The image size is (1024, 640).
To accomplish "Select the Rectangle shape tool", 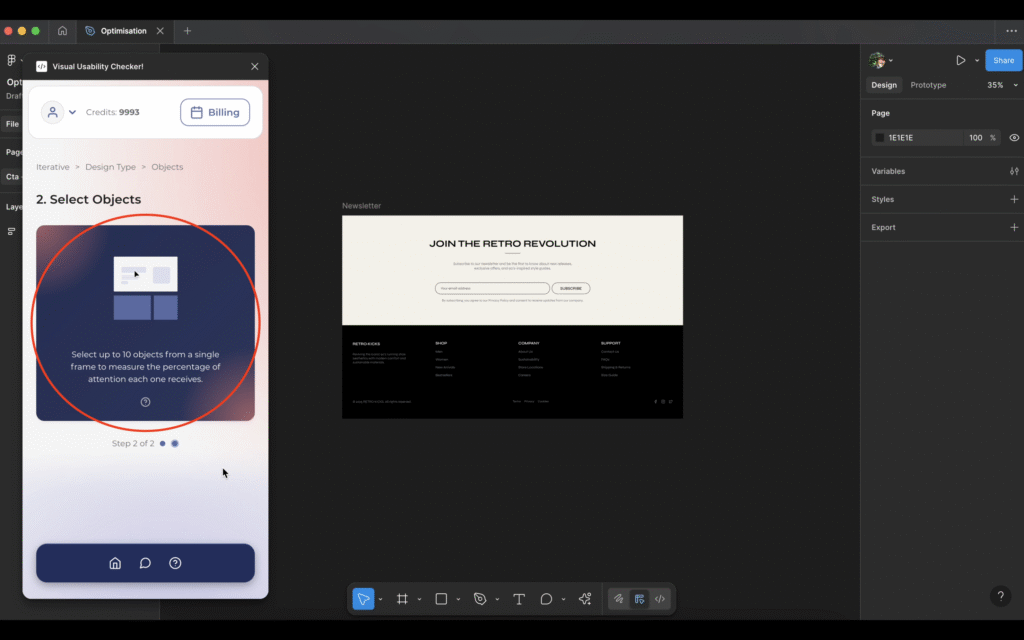I will (x=441, y=599).
